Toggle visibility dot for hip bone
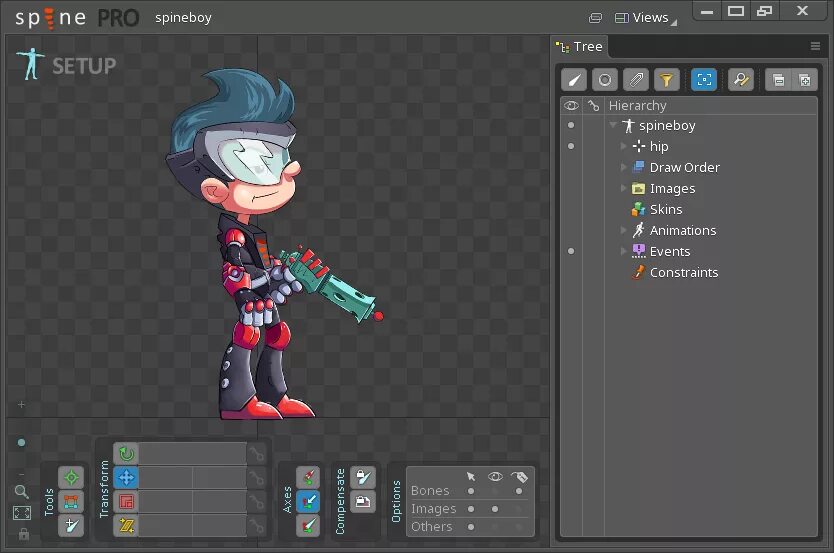 (x=571, y=146)
